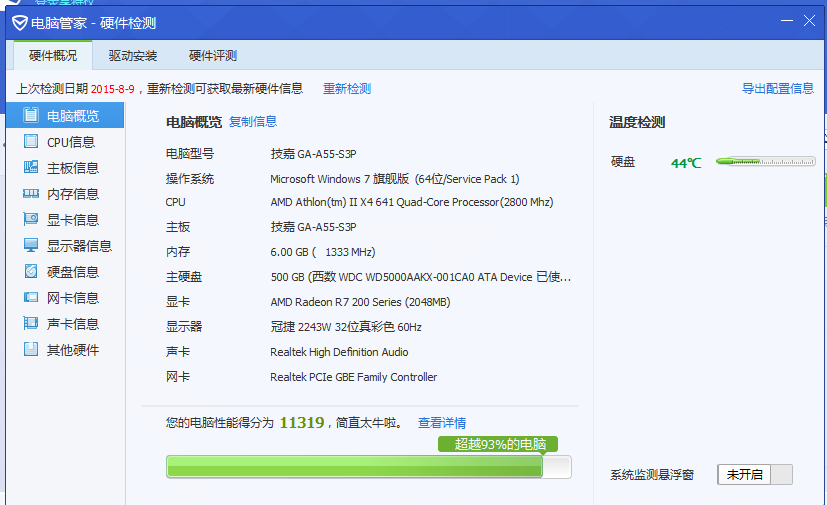Screen dimensions: 827x505
Task: Click the 44℃ hard disk temperature value
Action: [686, 163]
